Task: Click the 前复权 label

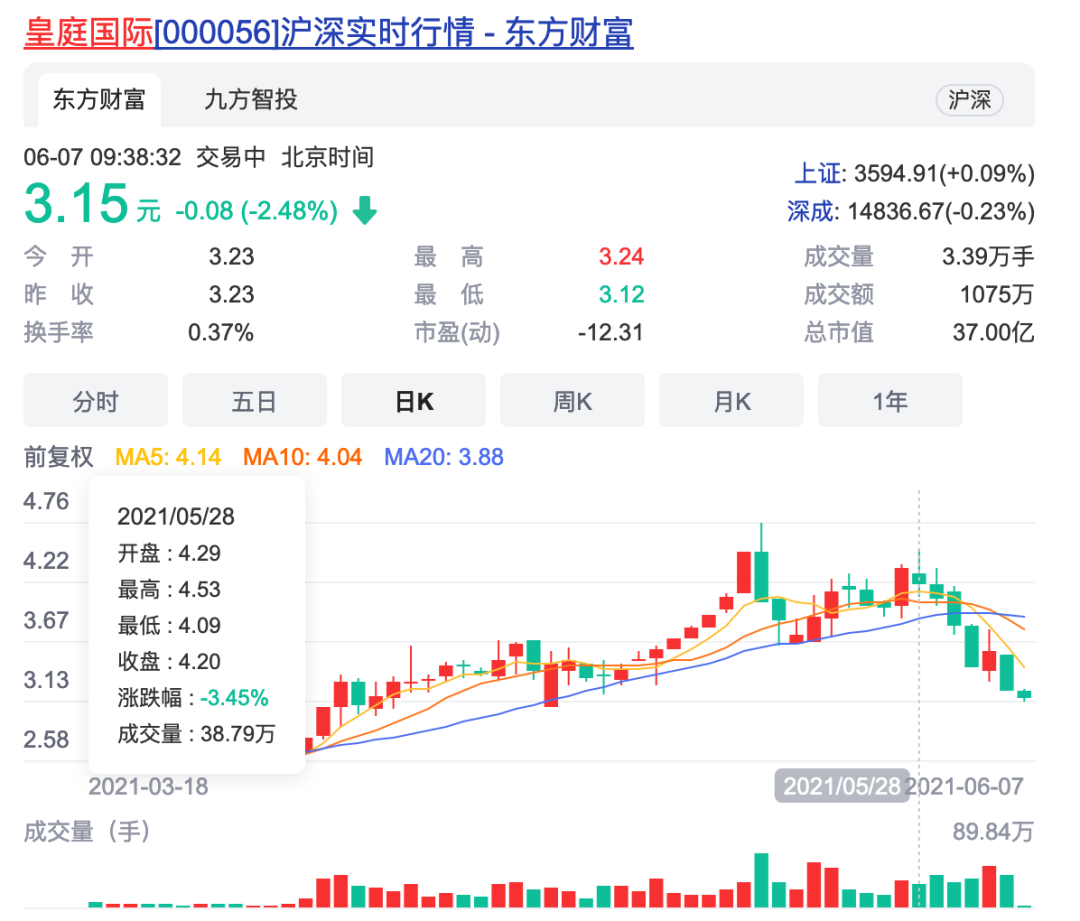Action: 59,457
